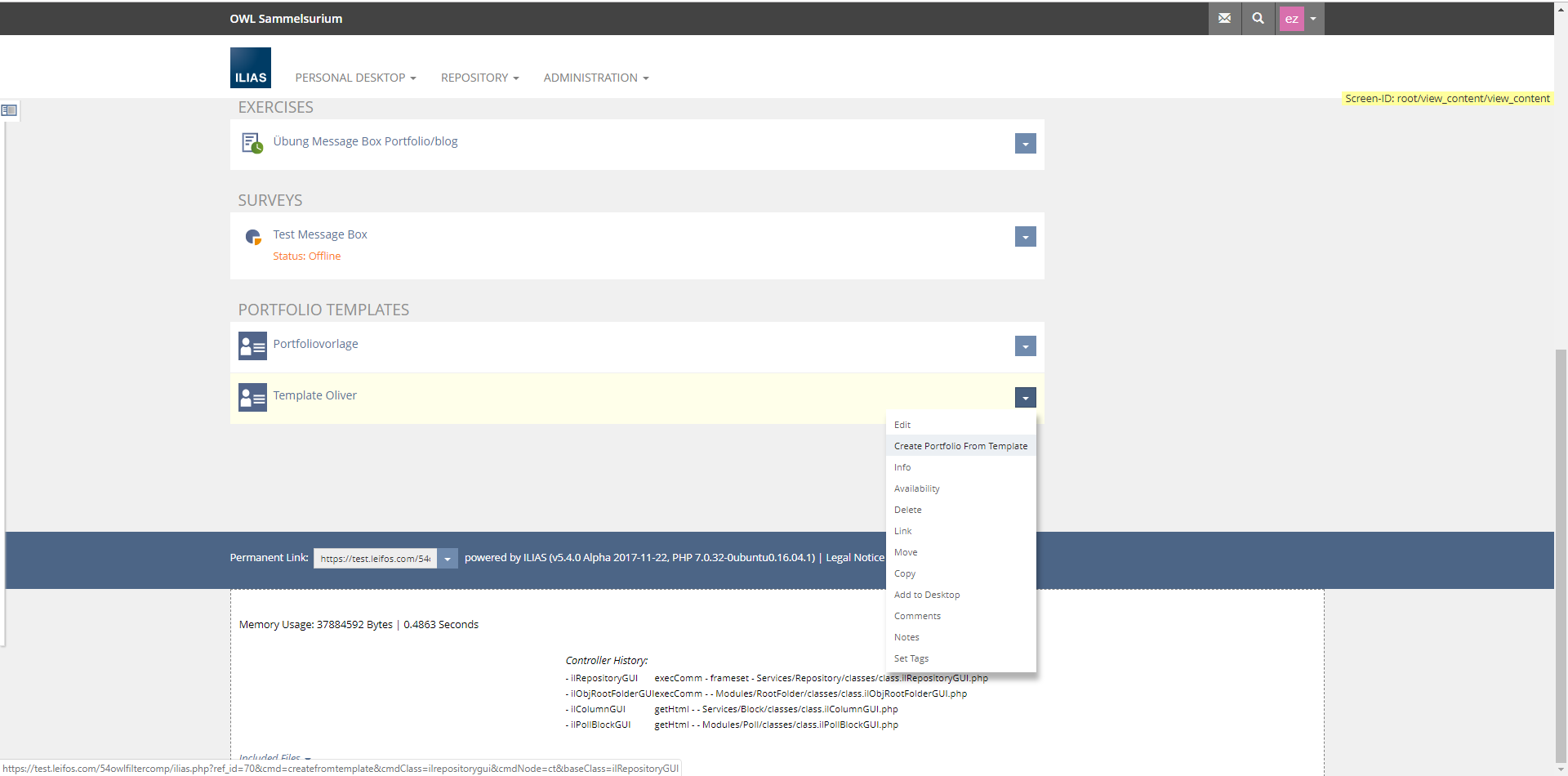Open the mail envelope icon in top bar
Viewport: 1568px width, 776px height.
1224,18
